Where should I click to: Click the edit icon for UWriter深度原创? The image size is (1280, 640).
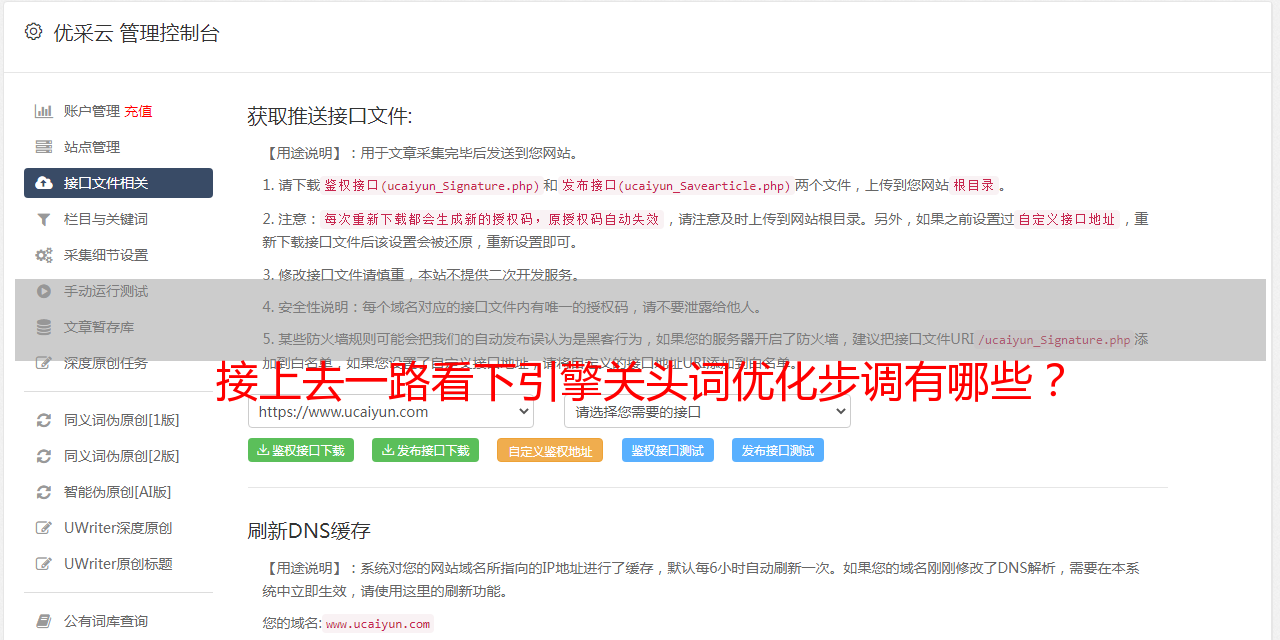pos(44,528)
